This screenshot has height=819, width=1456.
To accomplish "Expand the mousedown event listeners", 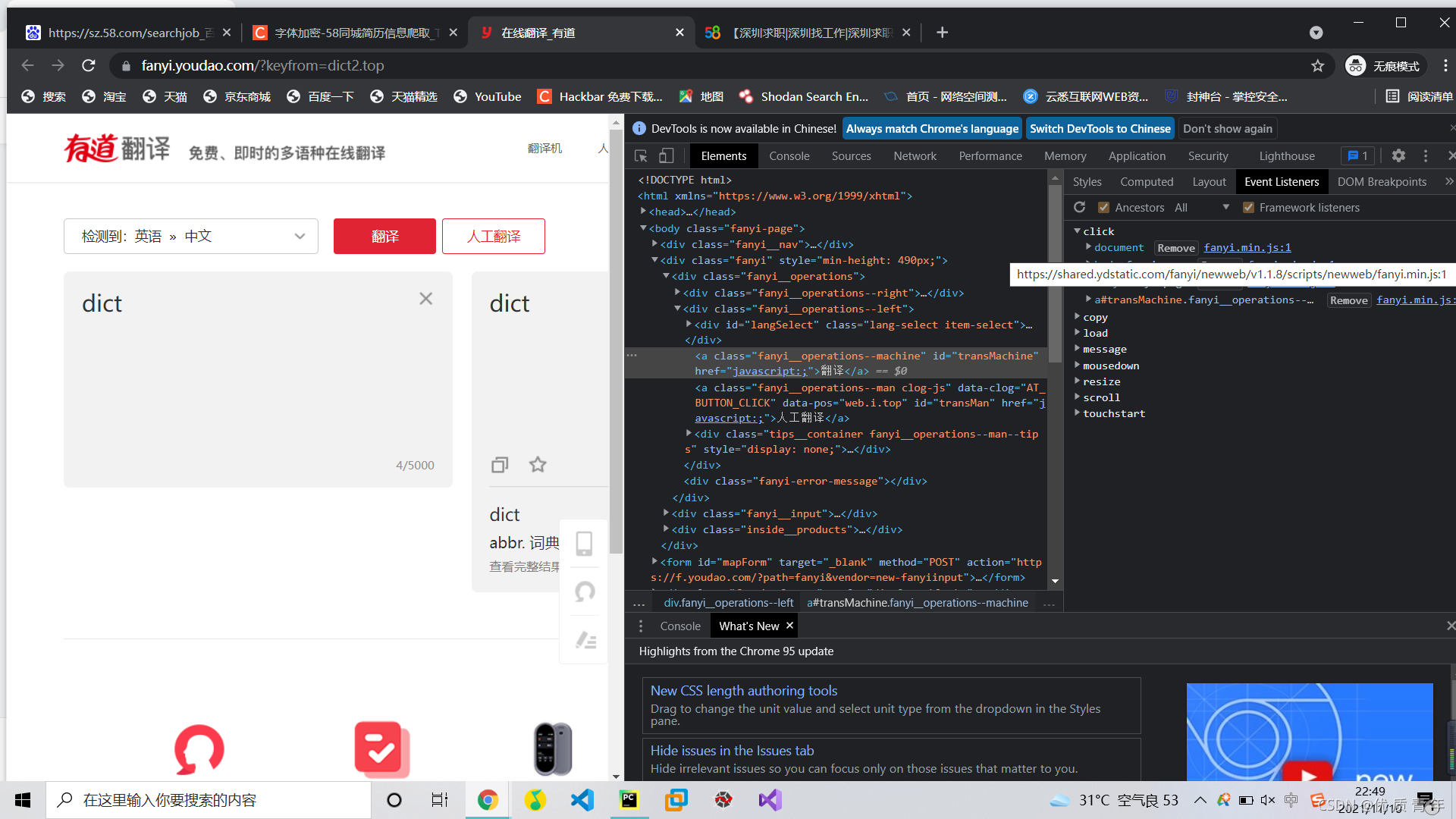I will [1077, 366].
